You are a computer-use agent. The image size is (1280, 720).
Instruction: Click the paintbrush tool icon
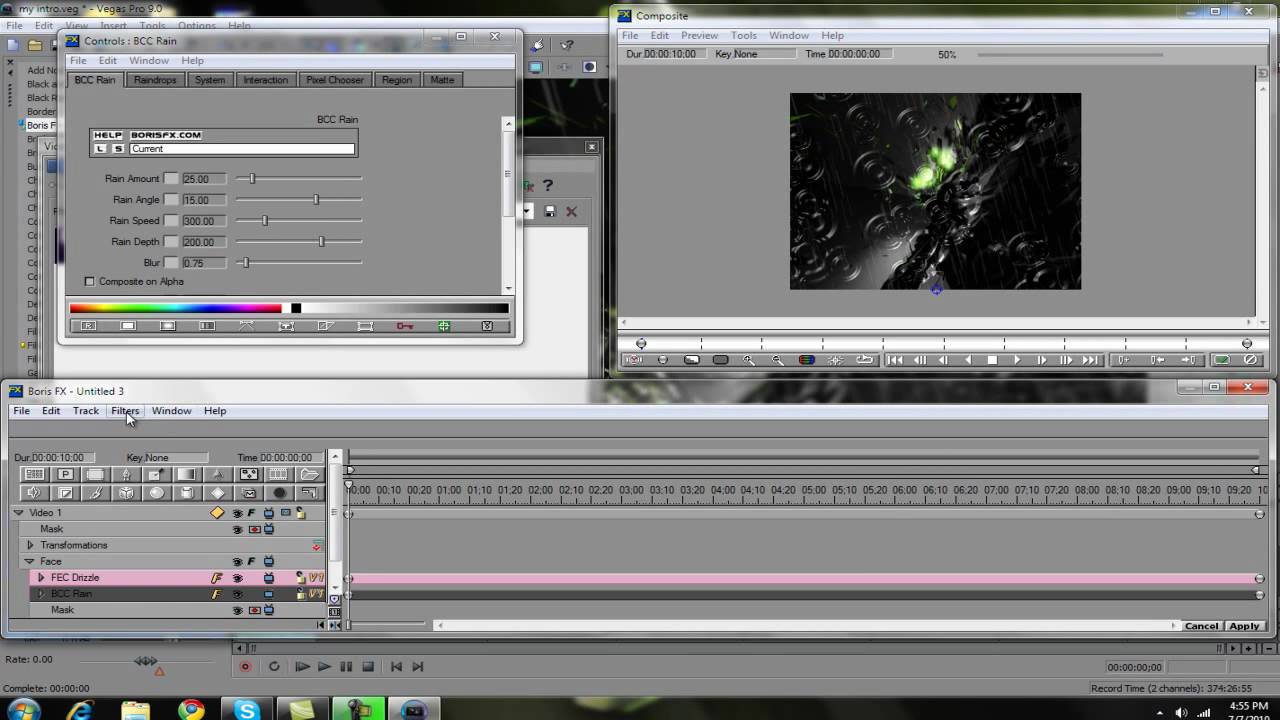point(96,493)
